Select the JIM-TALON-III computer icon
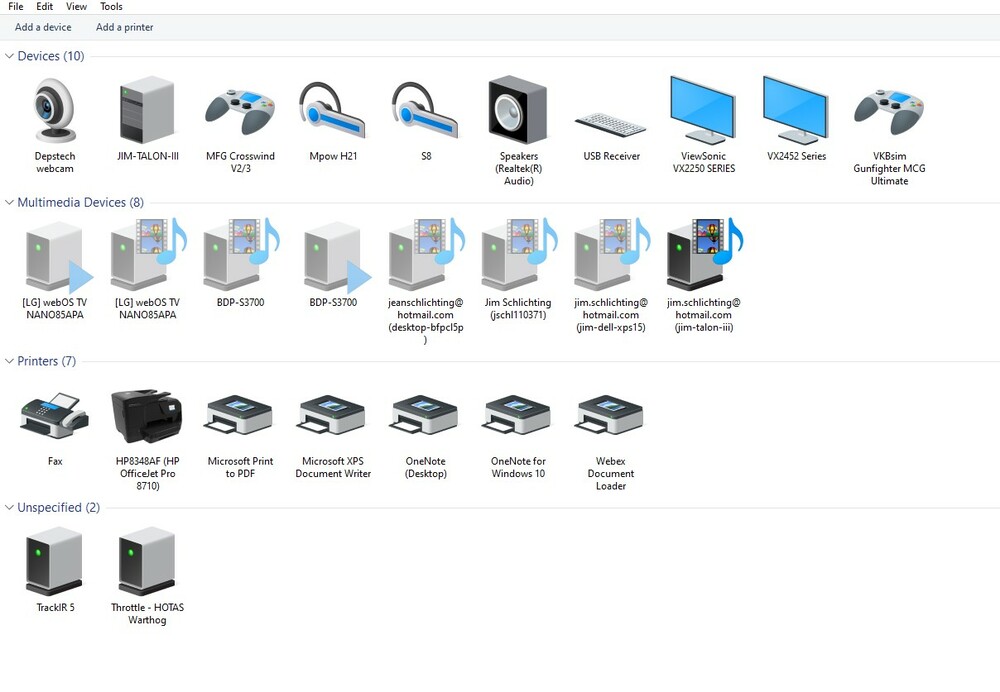 147,110
